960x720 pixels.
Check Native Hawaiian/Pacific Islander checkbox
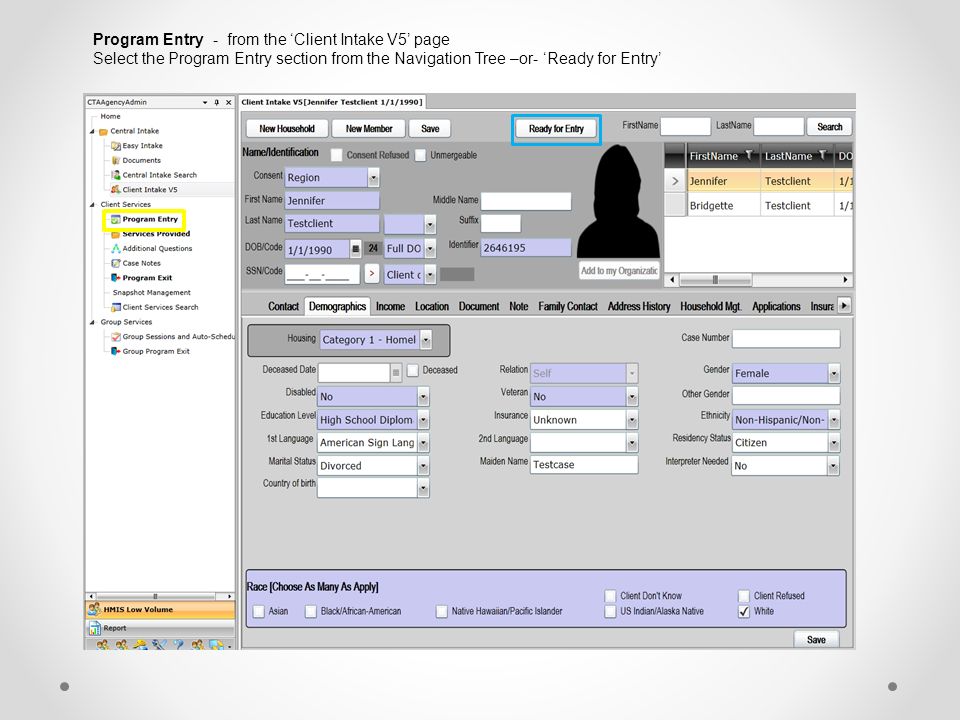(441, 611)
